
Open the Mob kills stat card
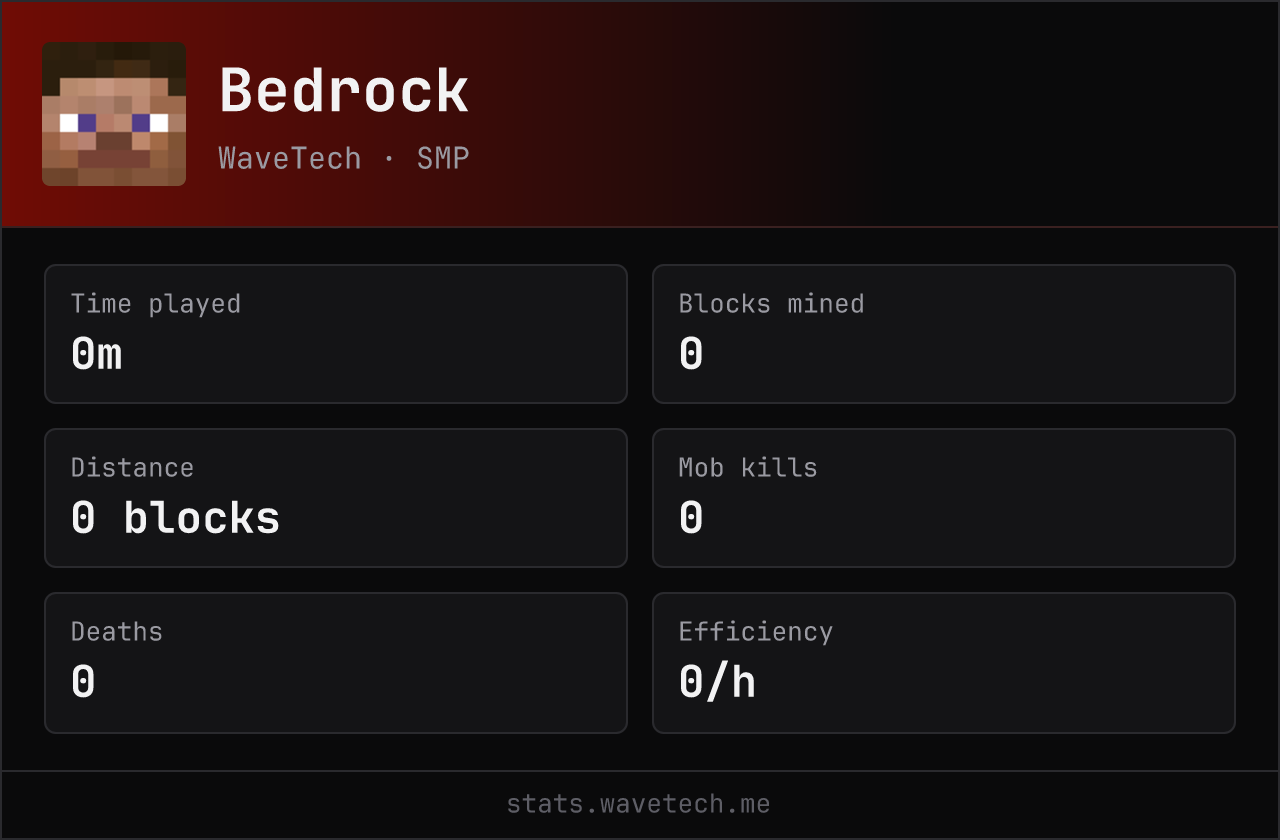pos(944,498)
